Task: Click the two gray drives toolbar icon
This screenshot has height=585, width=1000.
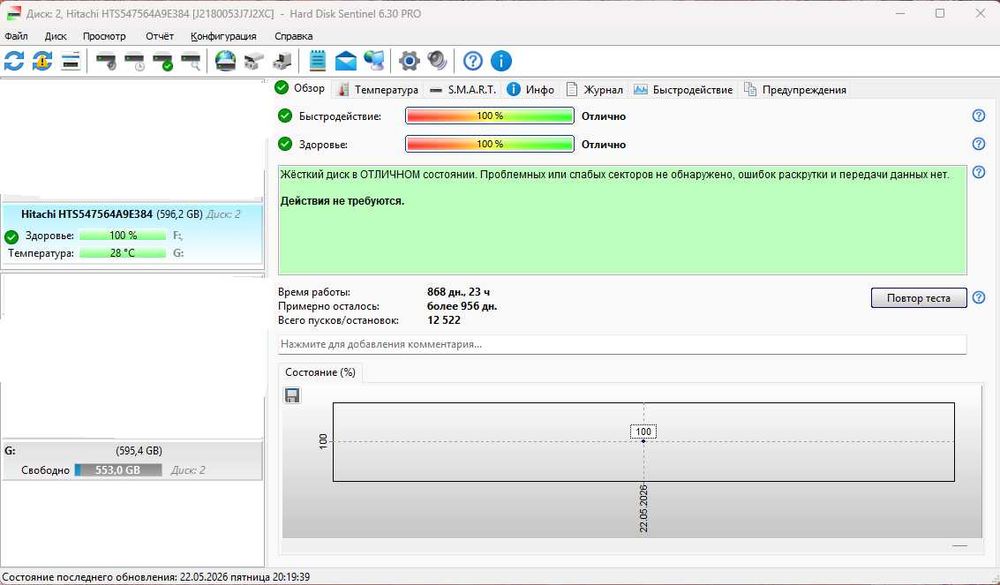Action: tap(253, 62)
